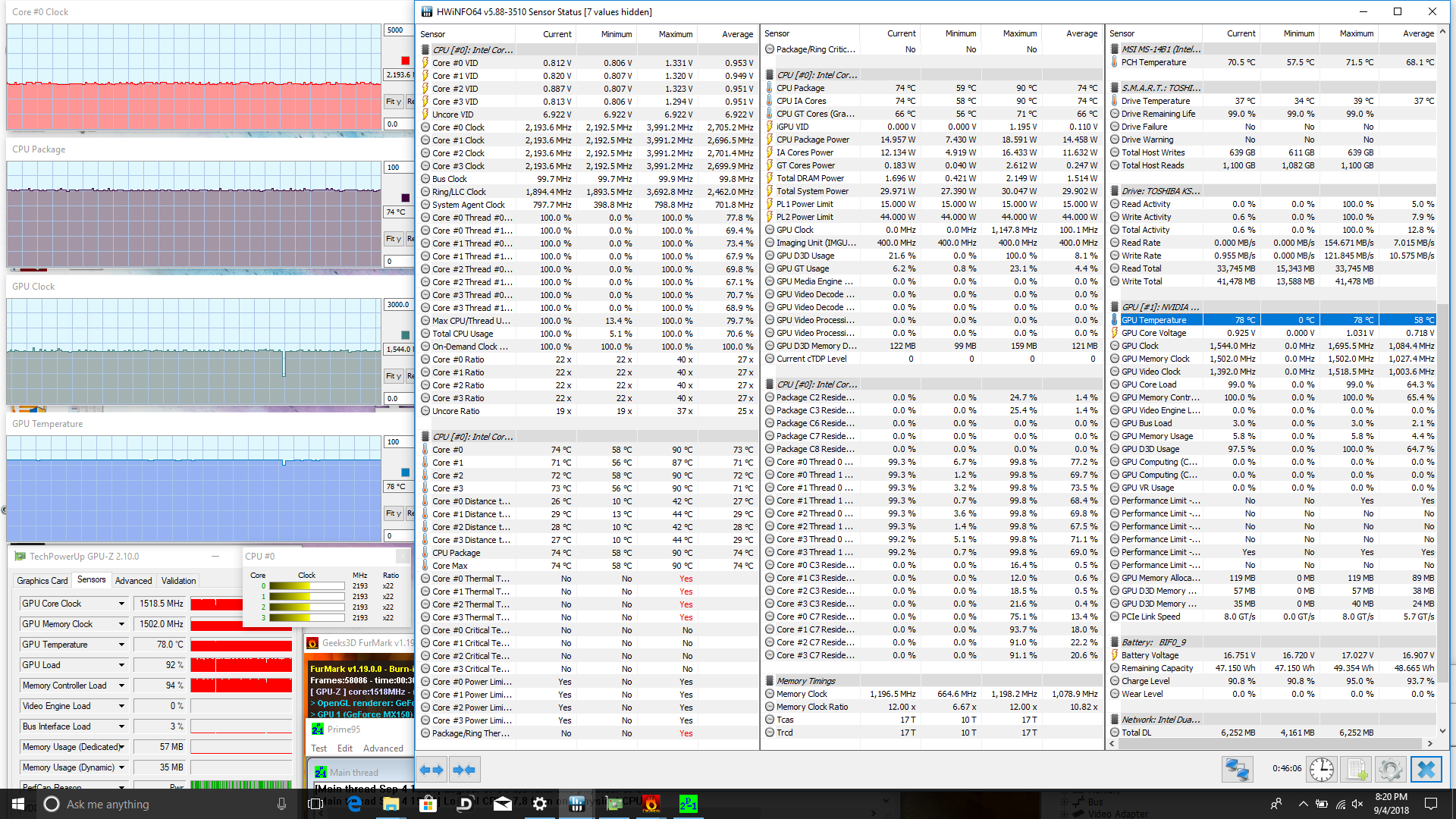This screenshot has height=819, width=1456.
Task: Start logging with the sheet-plus icon
Action: (1357, 770)
